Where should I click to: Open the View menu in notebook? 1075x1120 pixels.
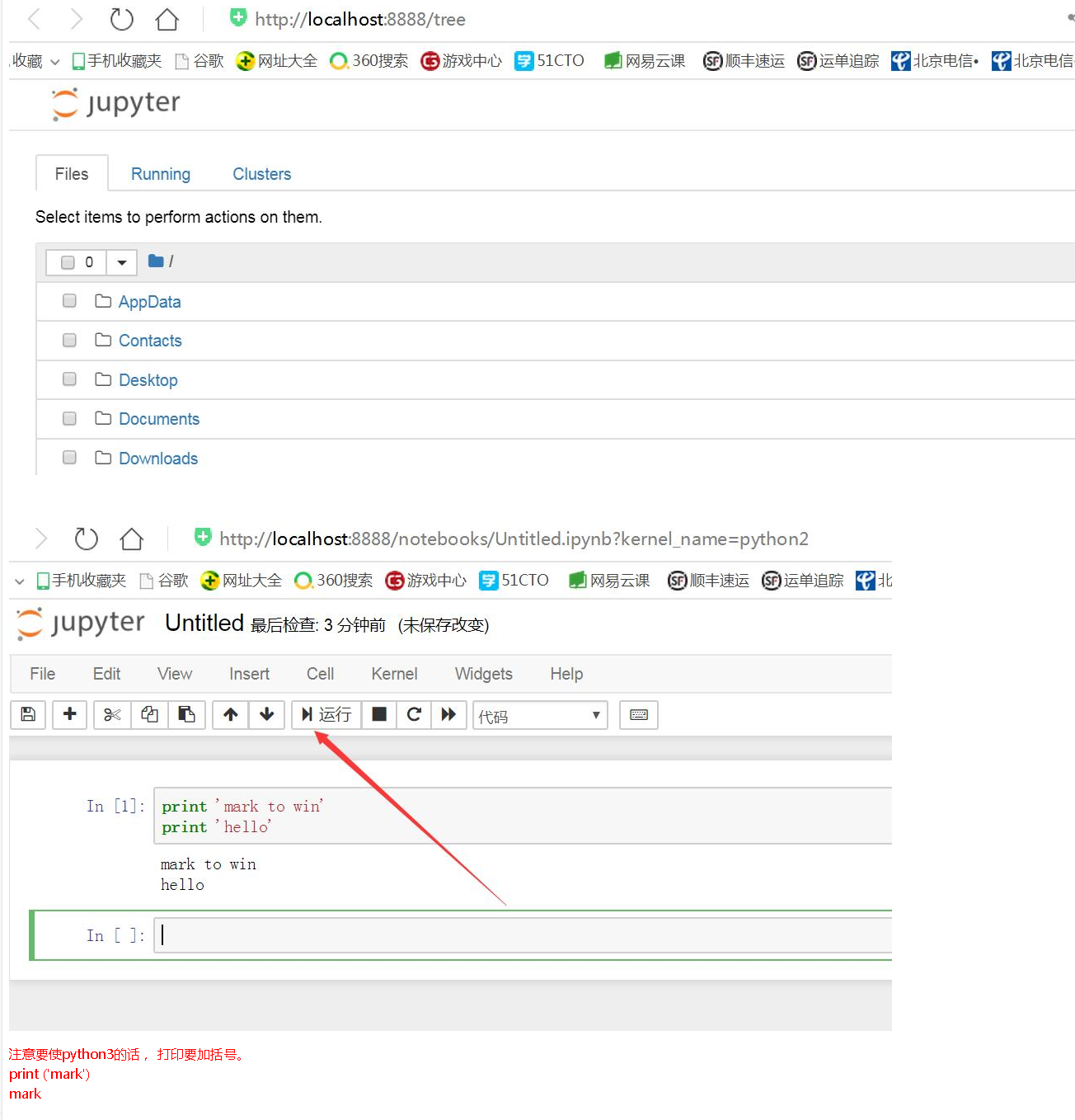click(x=175, y=674)
